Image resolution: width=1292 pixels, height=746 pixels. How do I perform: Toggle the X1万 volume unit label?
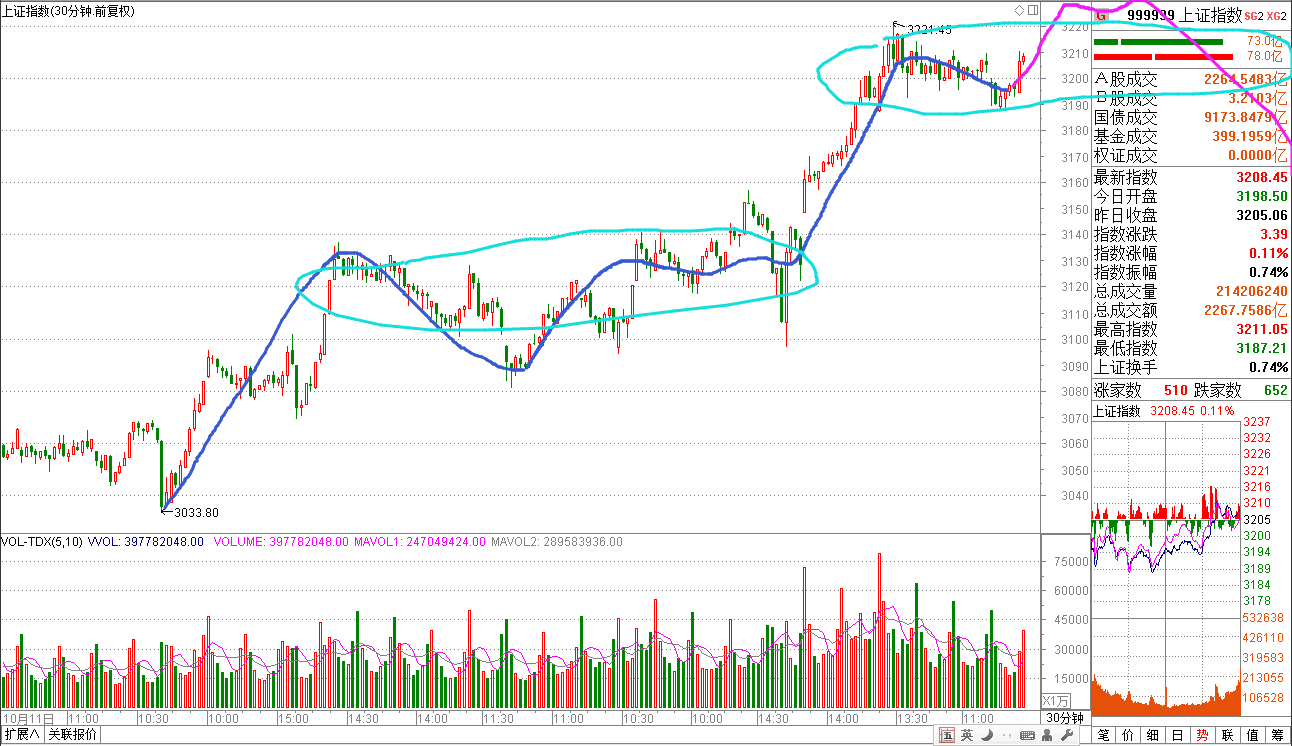[1056, 700]
